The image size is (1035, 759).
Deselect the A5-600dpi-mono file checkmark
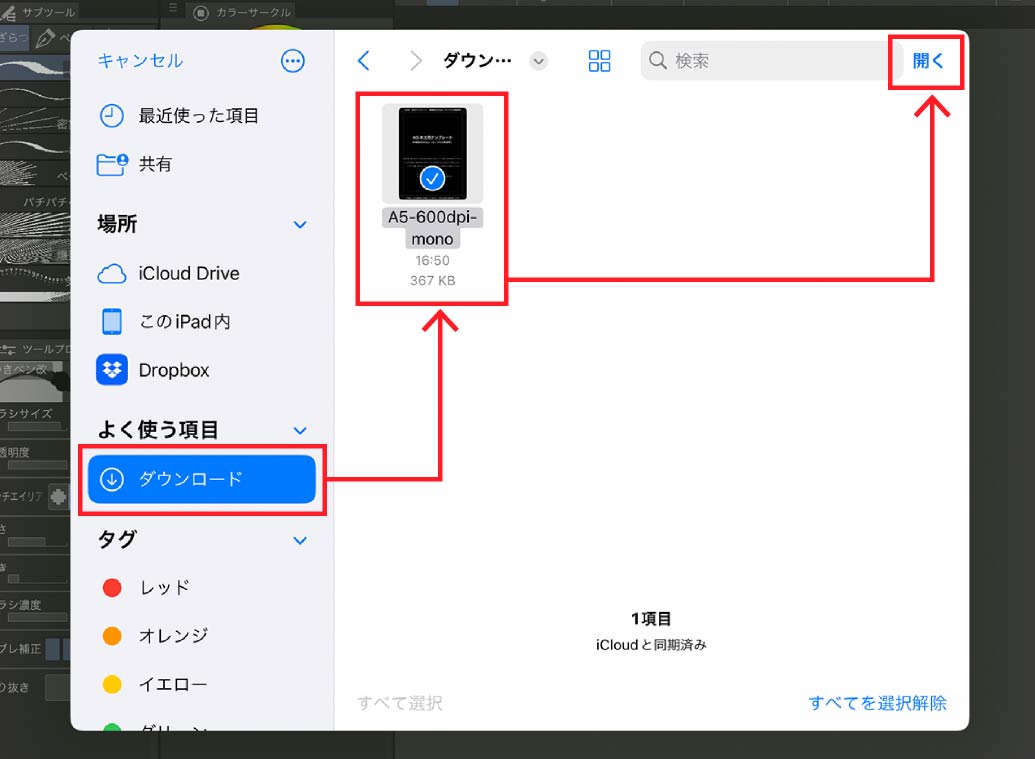(432, 179)
